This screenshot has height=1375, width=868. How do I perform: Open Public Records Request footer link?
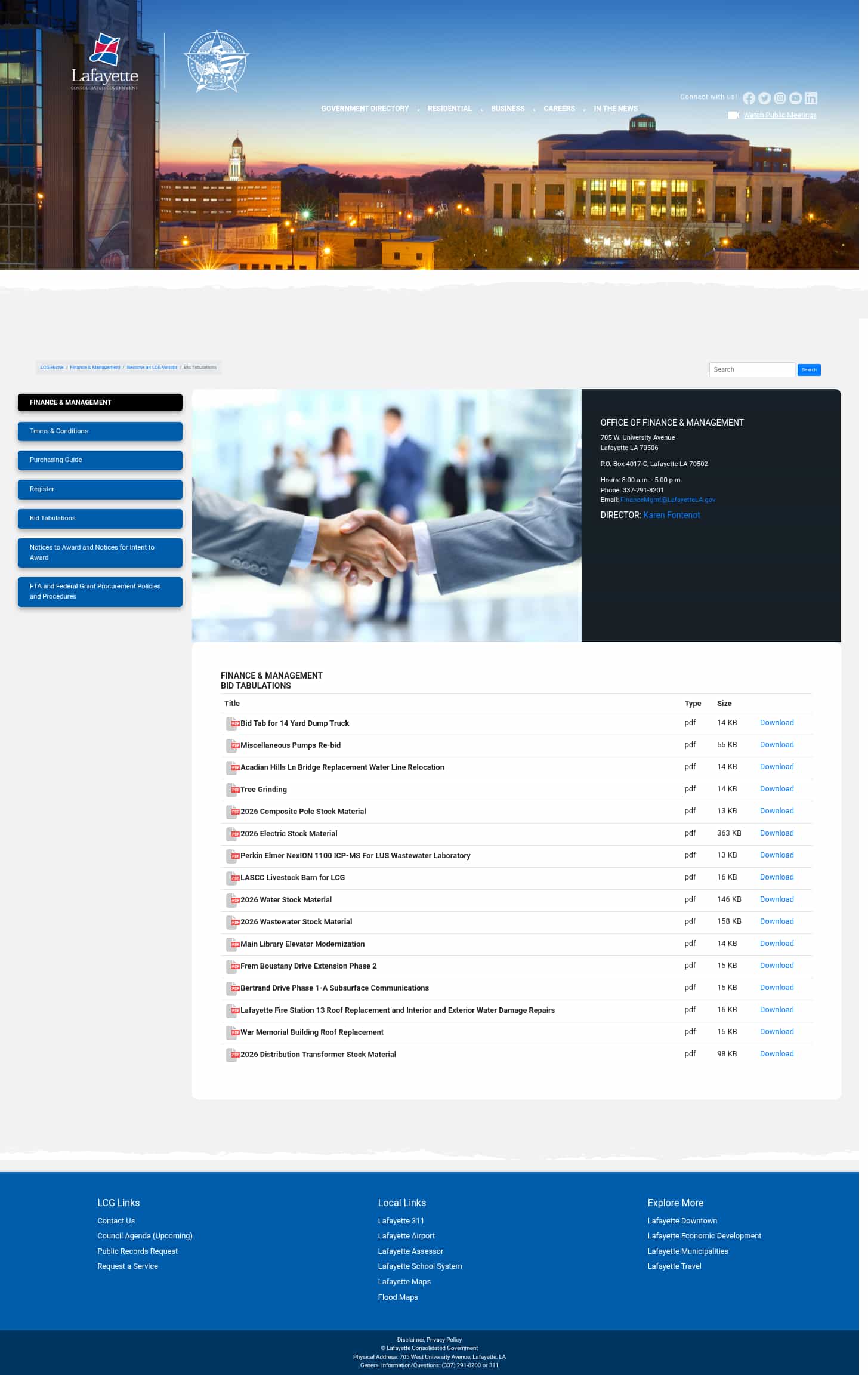[x=138, y=1251]
